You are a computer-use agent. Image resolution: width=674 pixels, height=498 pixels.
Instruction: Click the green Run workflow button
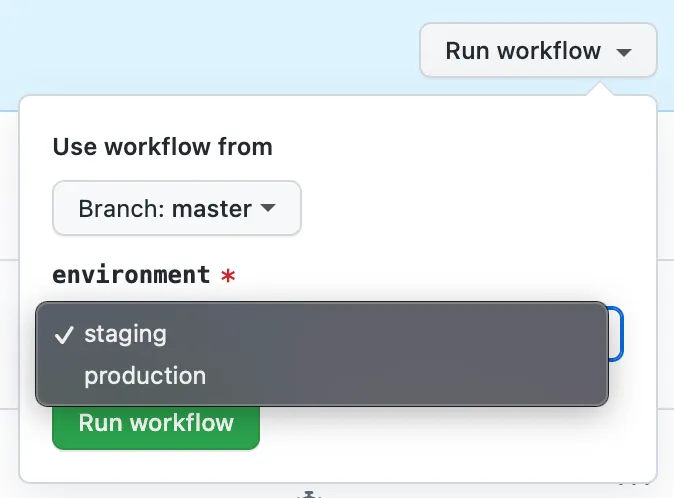coord(156,423)
